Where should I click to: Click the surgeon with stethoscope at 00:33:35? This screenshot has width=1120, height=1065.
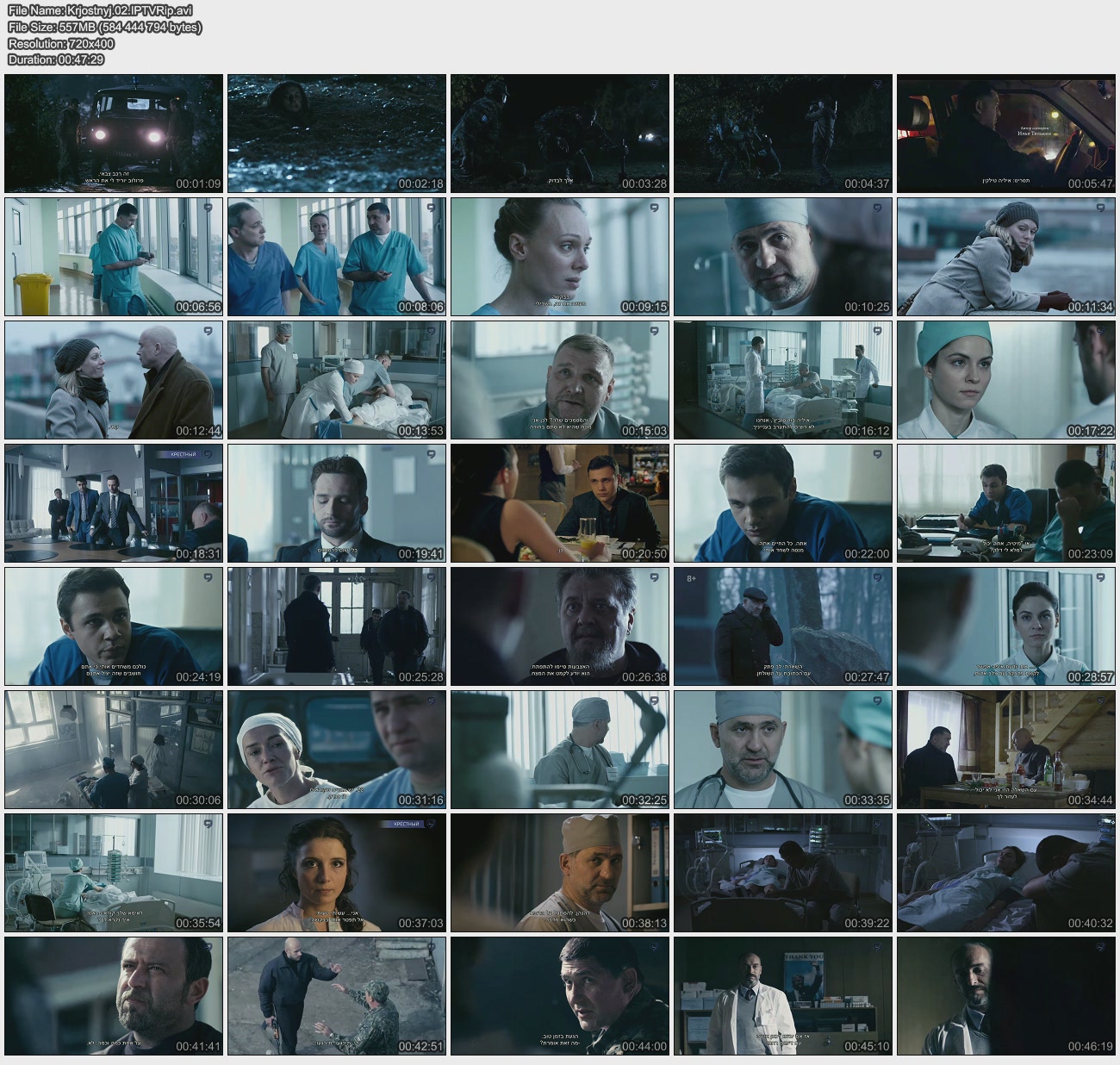[x=783, y=750]
